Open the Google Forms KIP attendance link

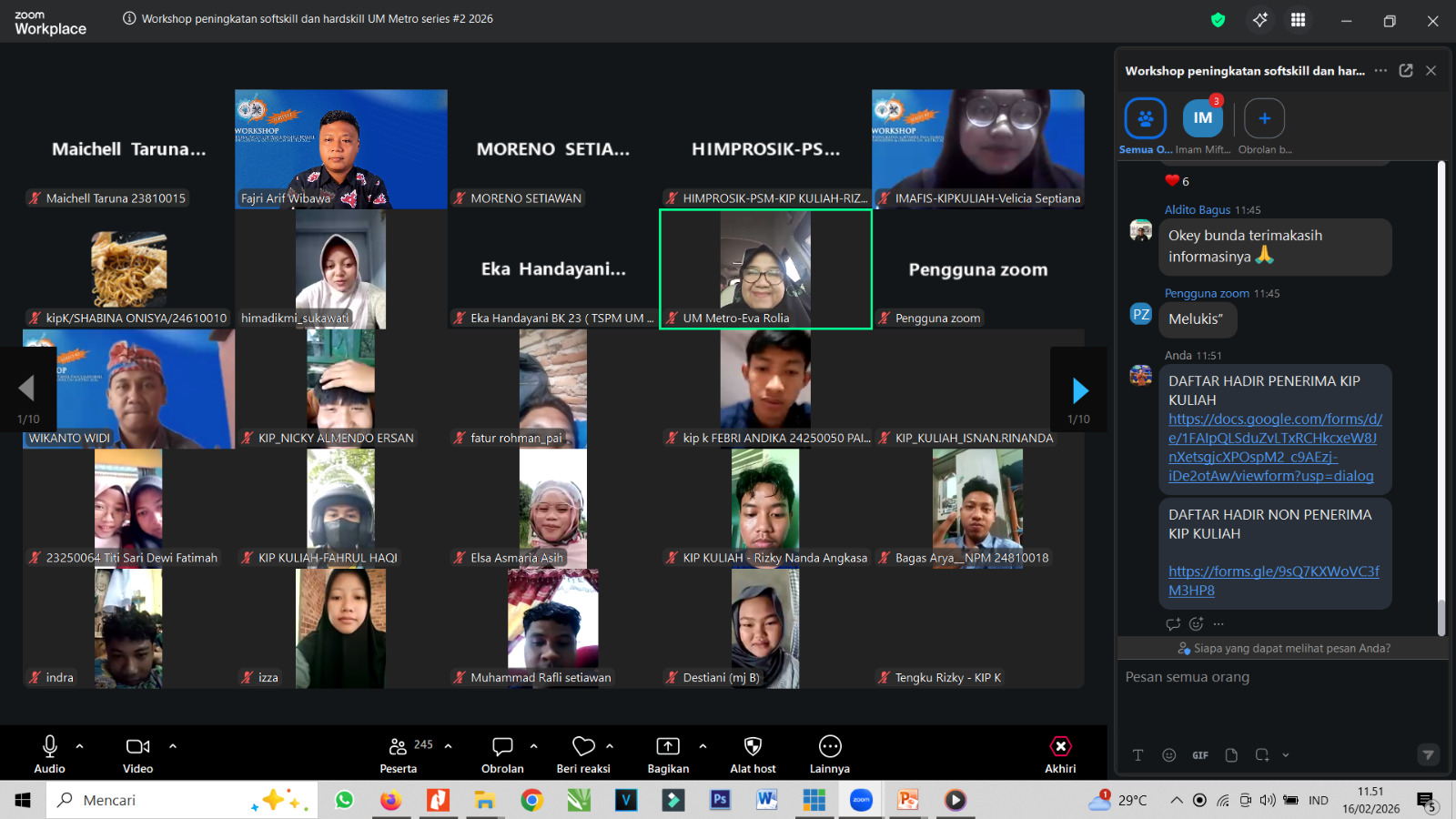pyautogui.click(x=1274, y=448)
